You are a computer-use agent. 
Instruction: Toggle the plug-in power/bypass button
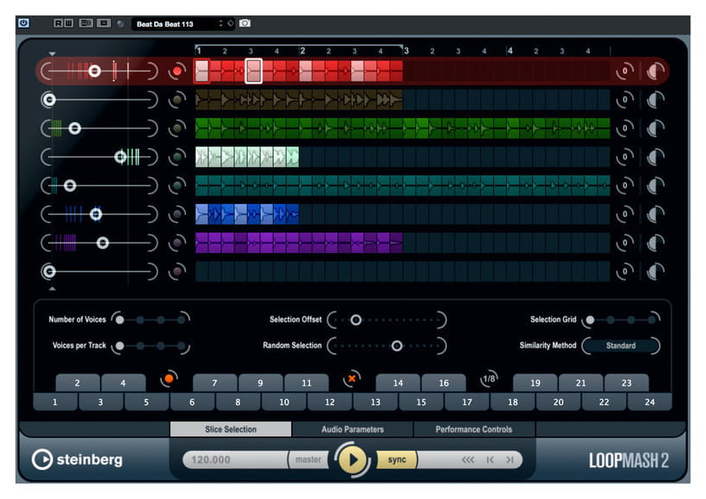click(24, 23)
